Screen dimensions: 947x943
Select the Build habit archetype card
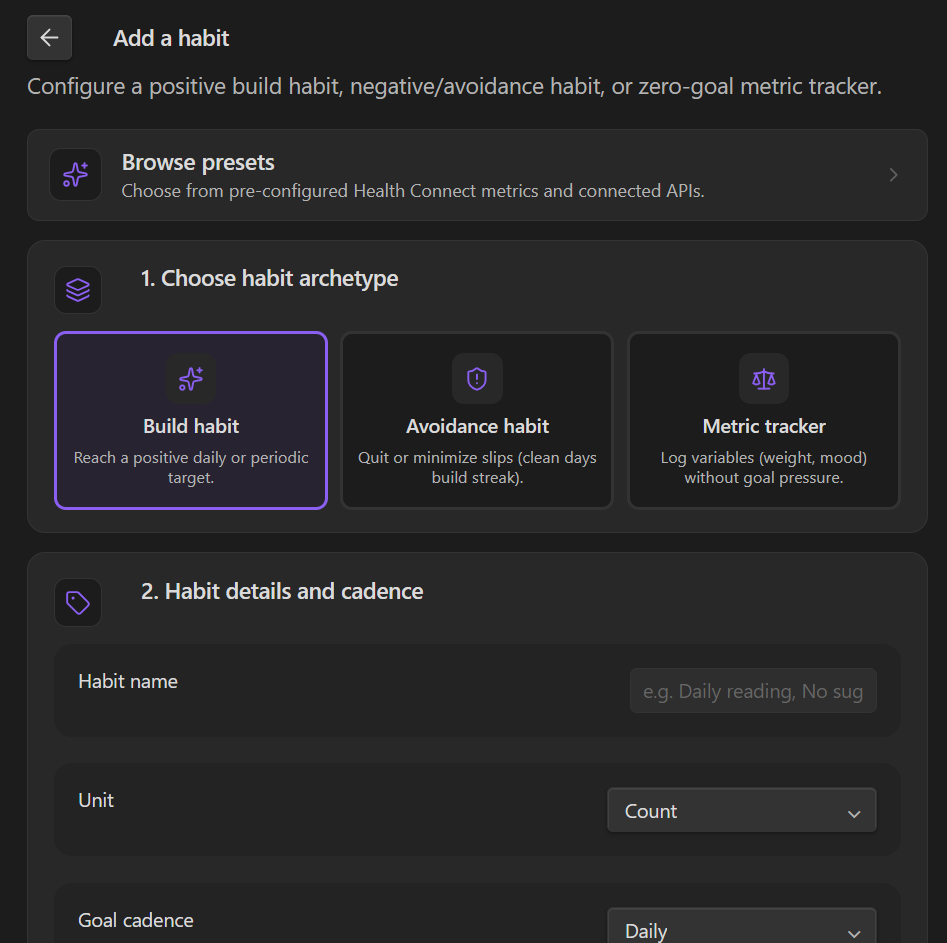tap(191, 420)
